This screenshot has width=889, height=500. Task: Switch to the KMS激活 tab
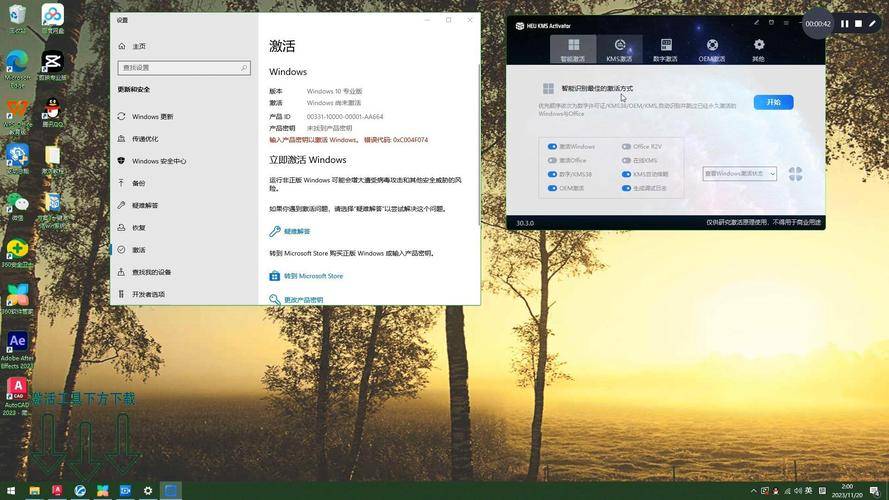click(x=619, y=49)
